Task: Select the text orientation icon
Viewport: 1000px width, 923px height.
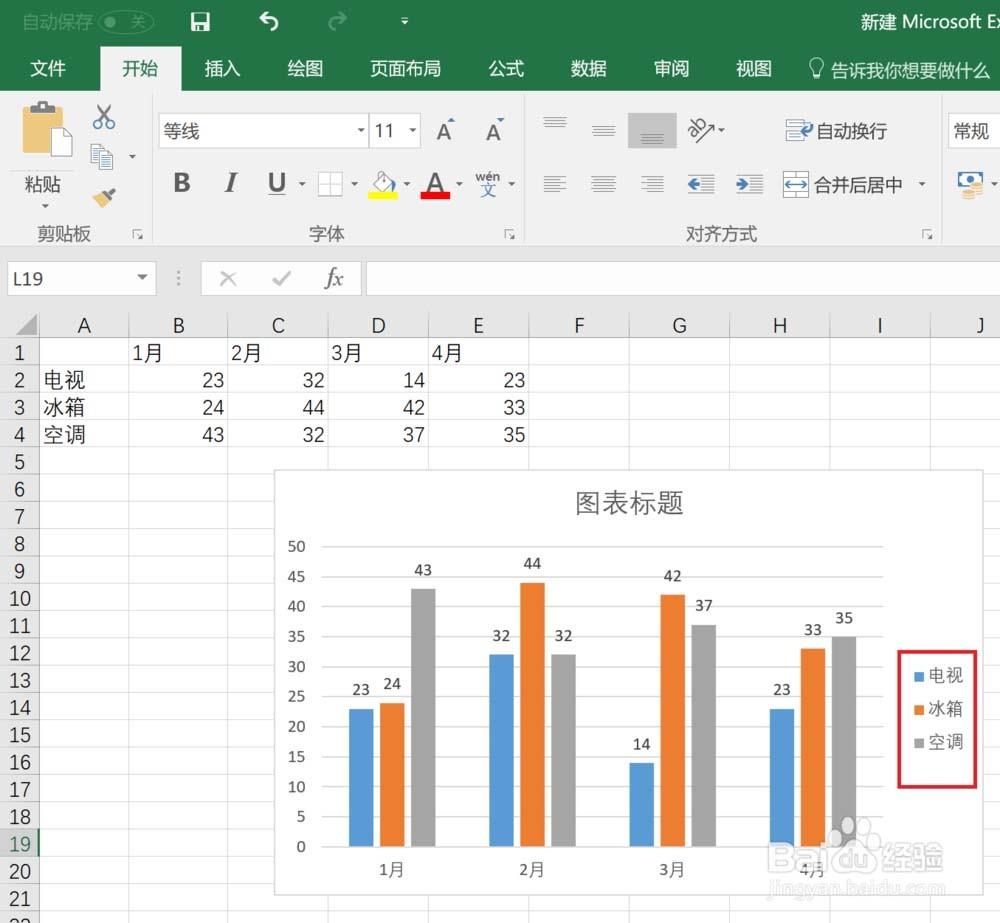Action: click(703, 130)
